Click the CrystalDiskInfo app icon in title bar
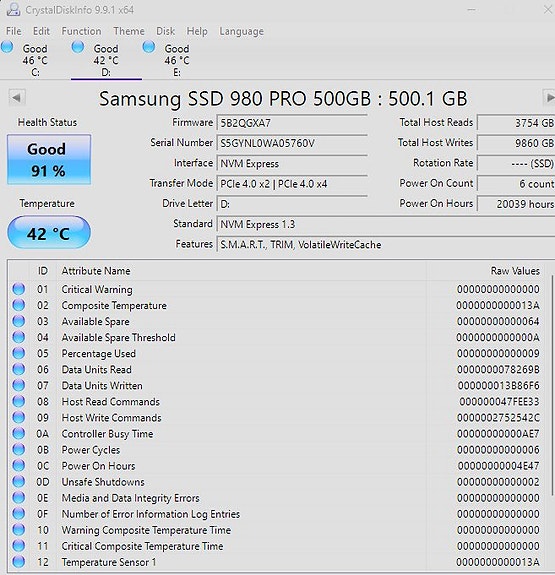The image size is (555, 575). 13,9
